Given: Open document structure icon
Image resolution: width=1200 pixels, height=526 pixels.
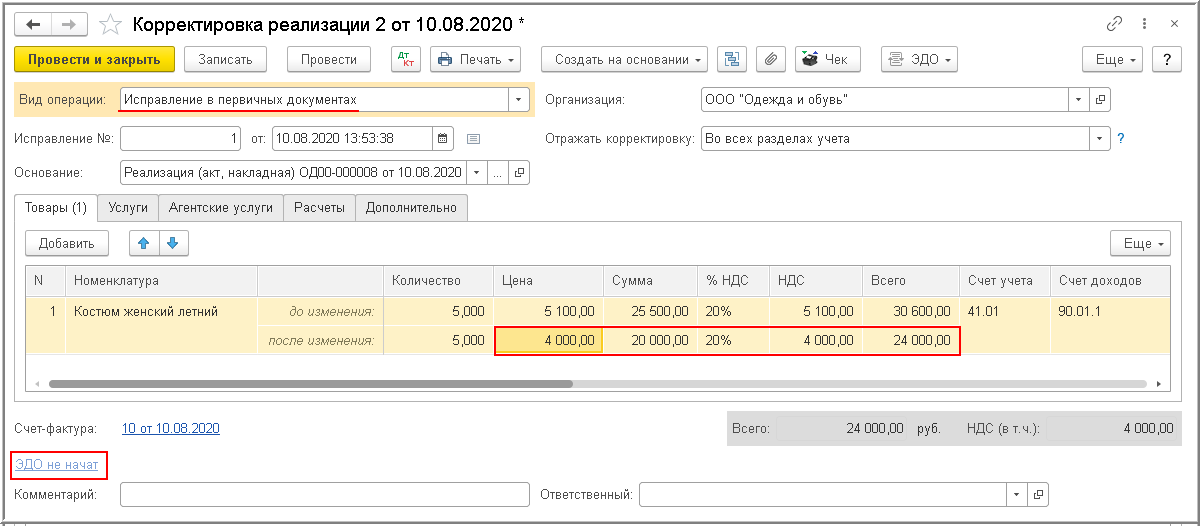Looking at the screenshot, I should click(x=731, y=59).
